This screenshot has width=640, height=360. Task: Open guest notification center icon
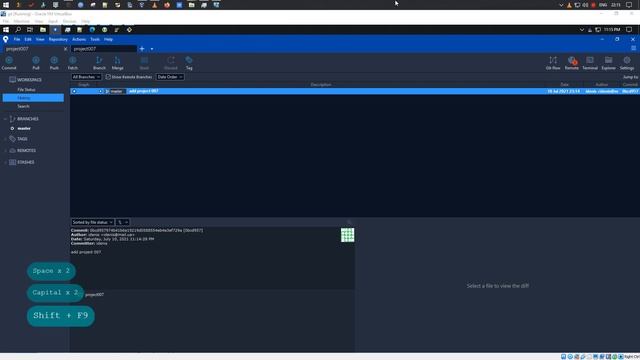[x=629, y=29]
